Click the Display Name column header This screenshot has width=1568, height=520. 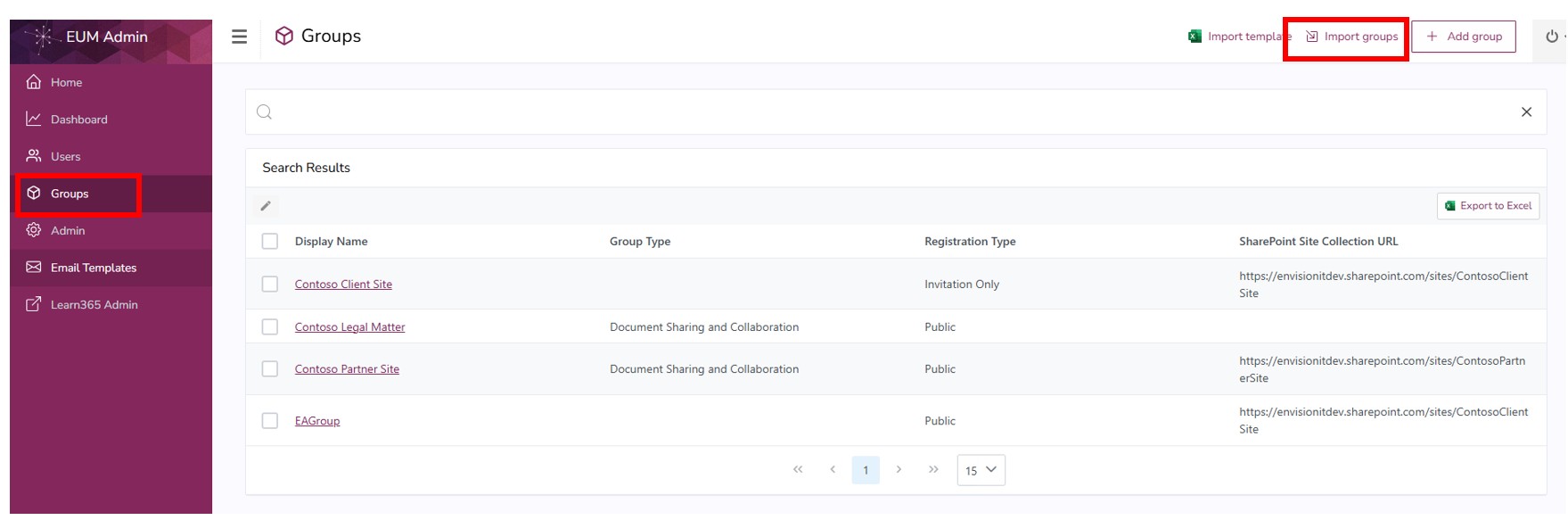coord(332,242)
